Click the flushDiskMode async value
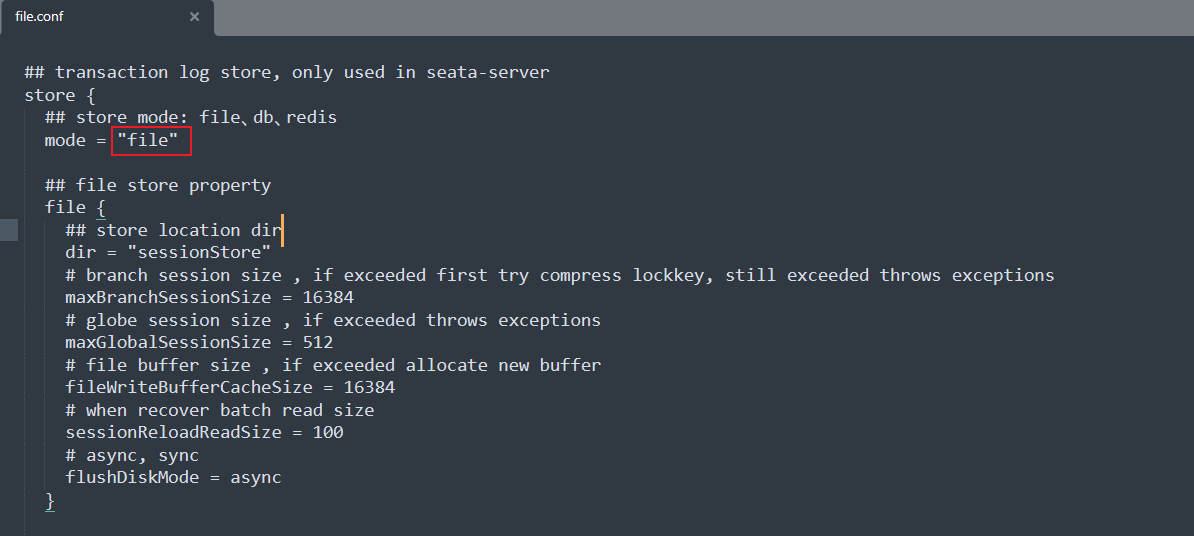 256,478
